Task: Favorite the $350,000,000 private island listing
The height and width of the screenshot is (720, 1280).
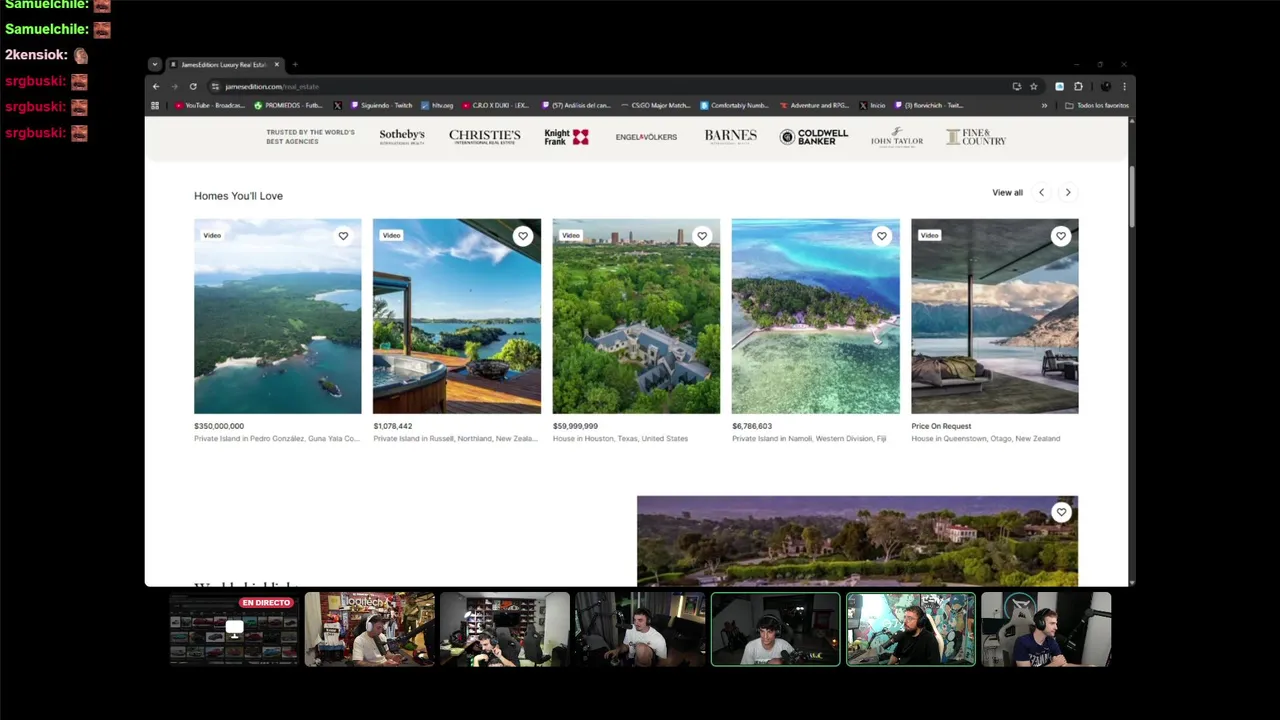Action: (343, 236)
